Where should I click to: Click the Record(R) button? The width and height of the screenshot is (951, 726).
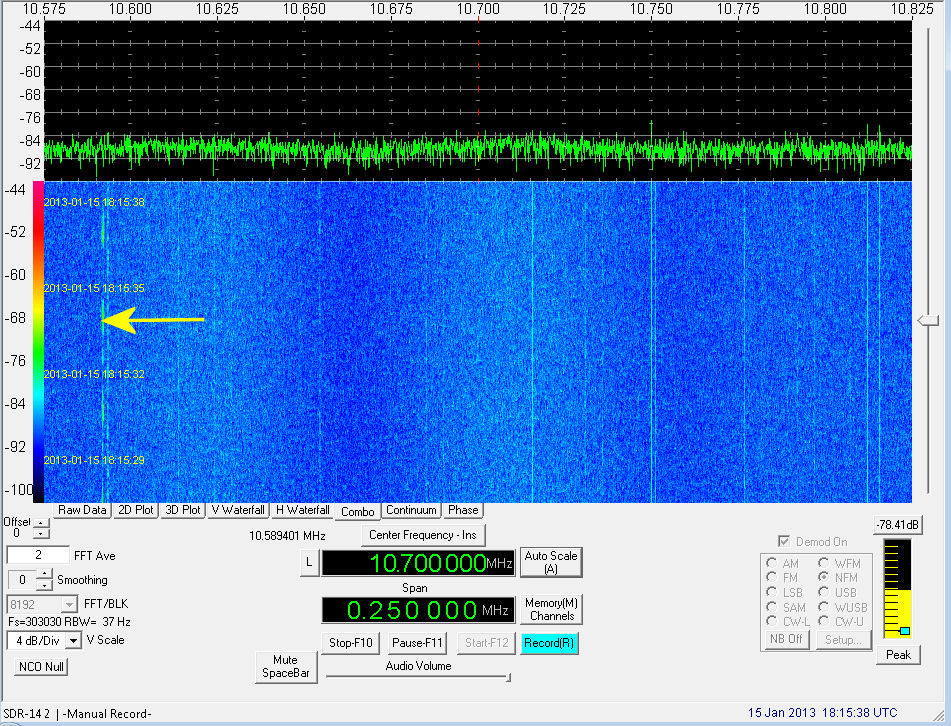[x=549, y=643]
